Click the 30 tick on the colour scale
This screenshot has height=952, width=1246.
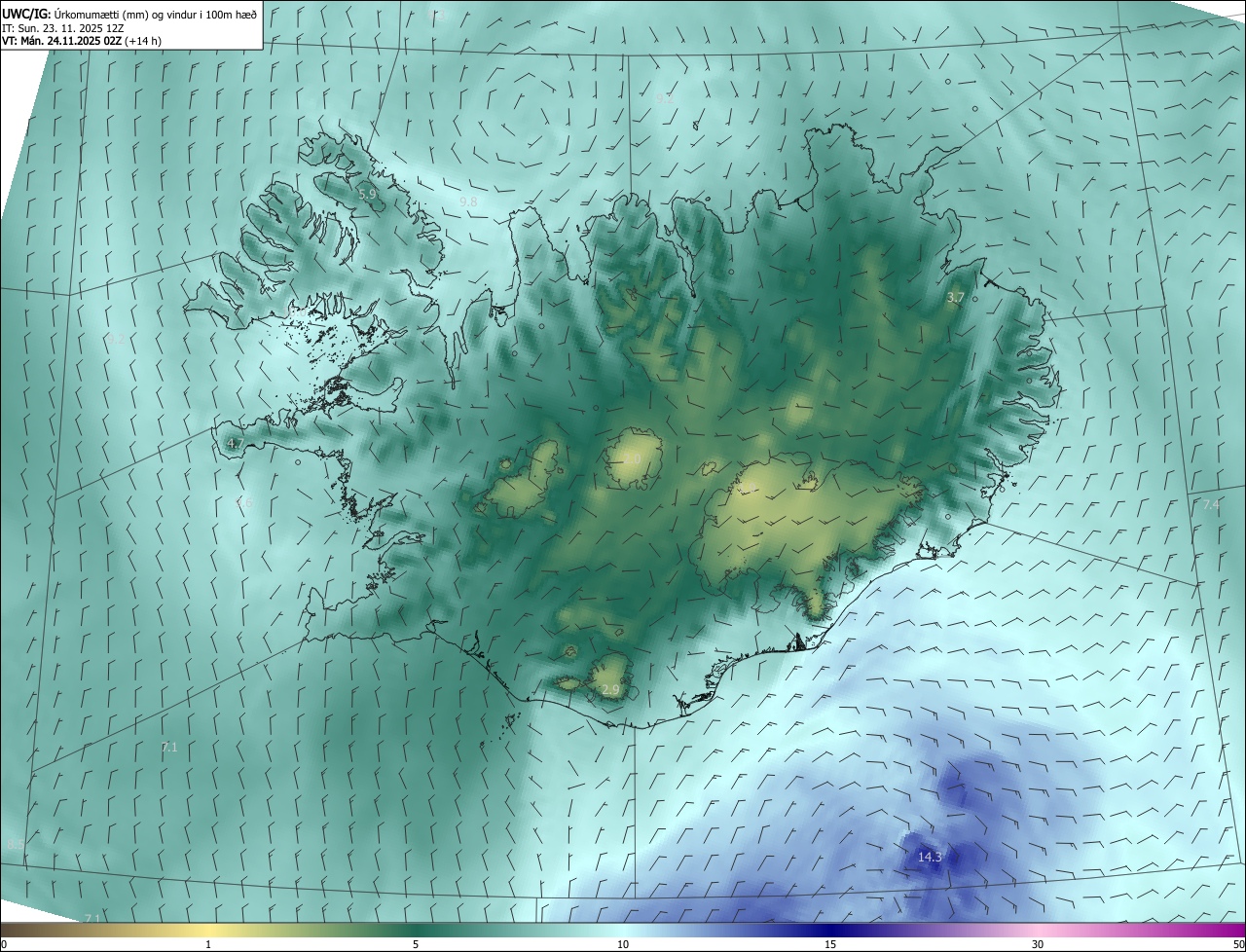pos(1038,945)
